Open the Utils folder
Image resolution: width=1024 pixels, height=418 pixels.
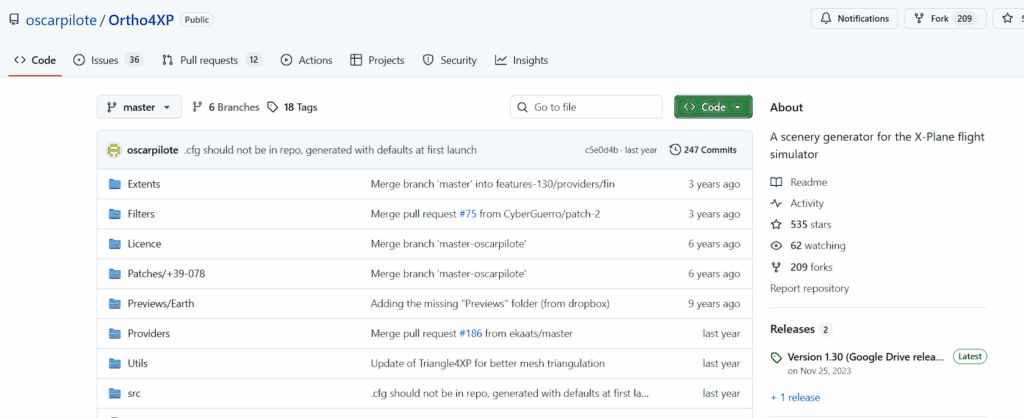point(138,363)
